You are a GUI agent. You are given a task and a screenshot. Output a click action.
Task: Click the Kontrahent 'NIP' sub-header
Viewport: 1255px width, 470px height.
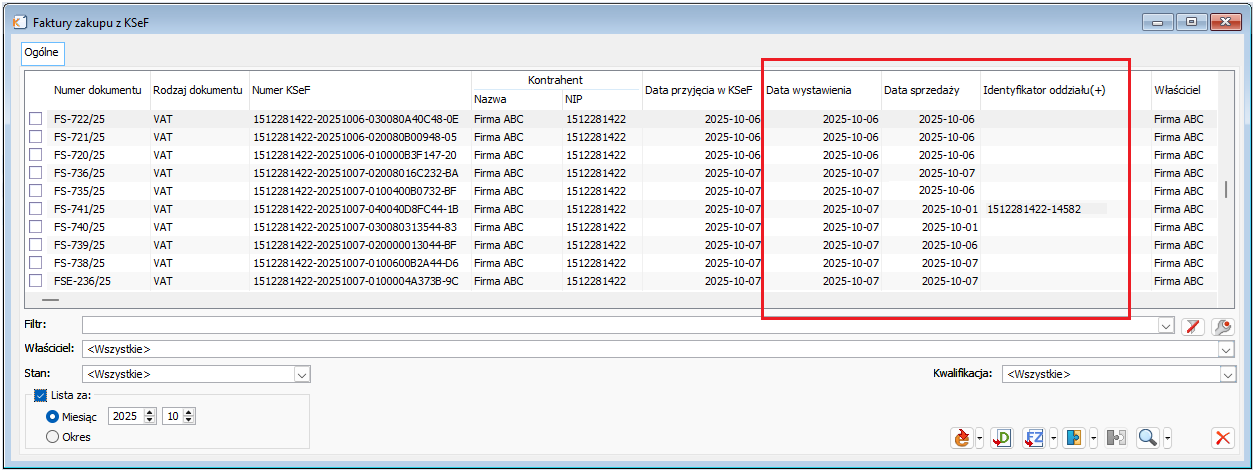[601, 99]
